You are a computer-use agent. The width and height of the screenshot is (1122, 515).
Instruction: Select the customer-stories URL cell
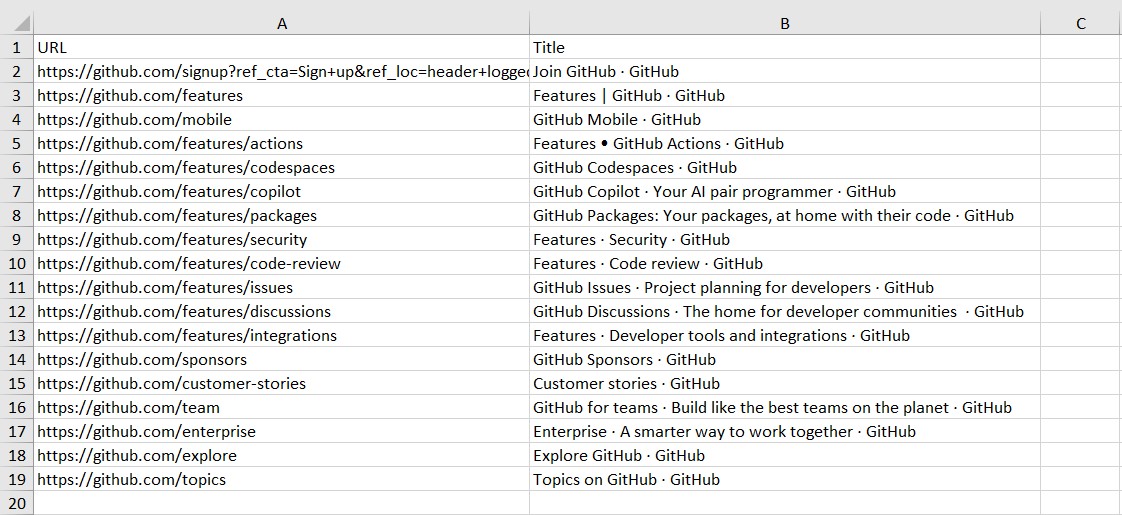[282, 383]
